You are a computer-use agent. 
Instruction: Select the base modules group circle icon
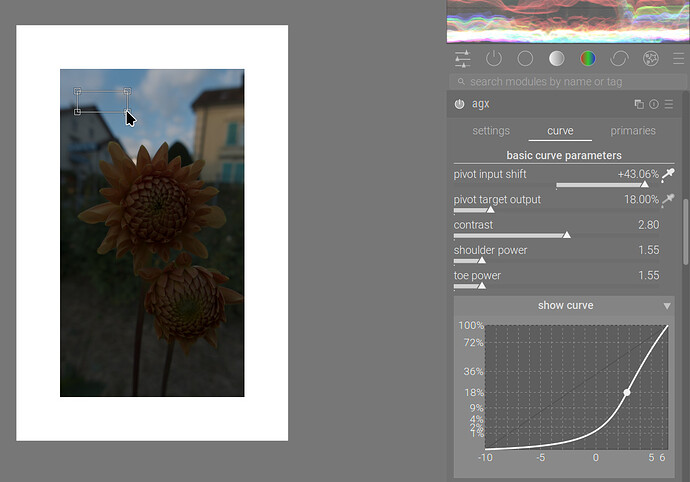(x=526, y=59)
